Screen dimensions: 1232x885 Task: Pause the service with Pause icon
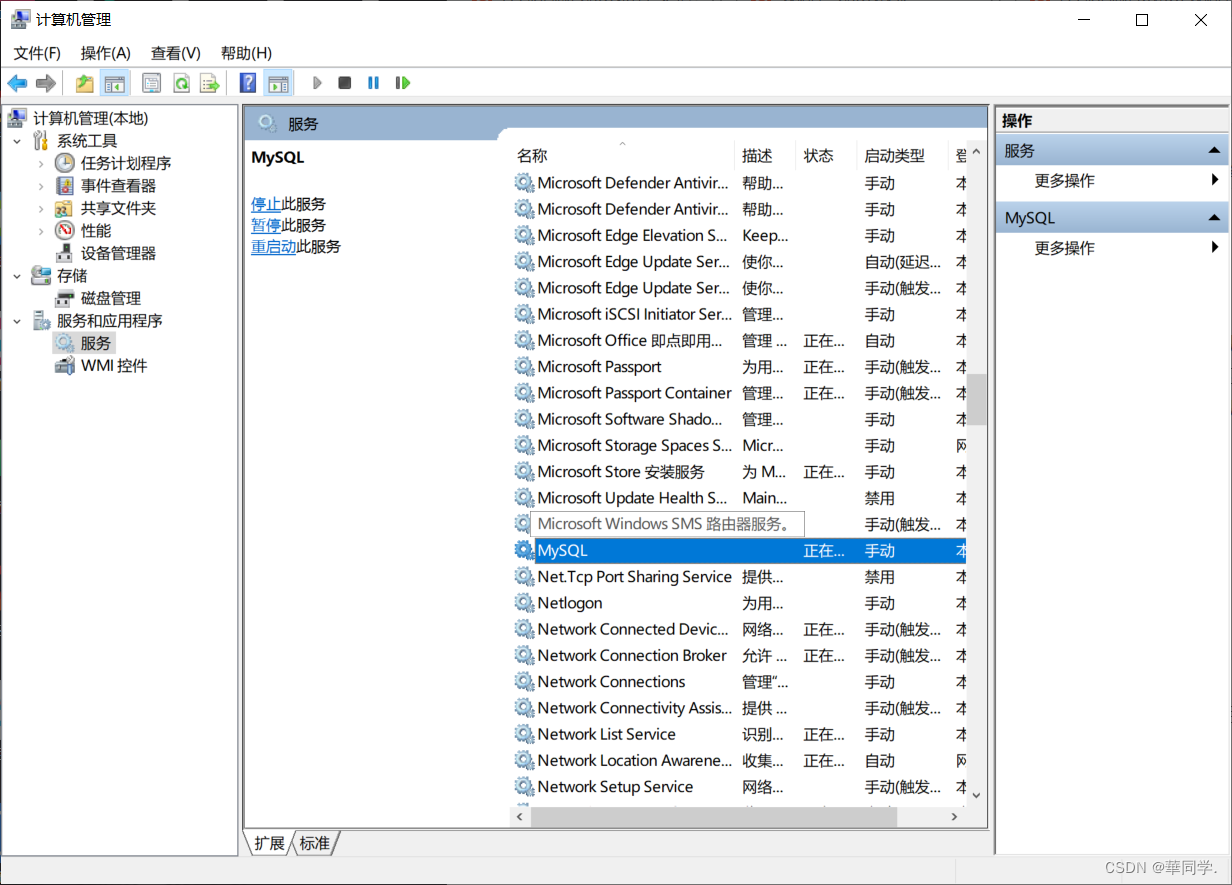[x=373, y=83]
